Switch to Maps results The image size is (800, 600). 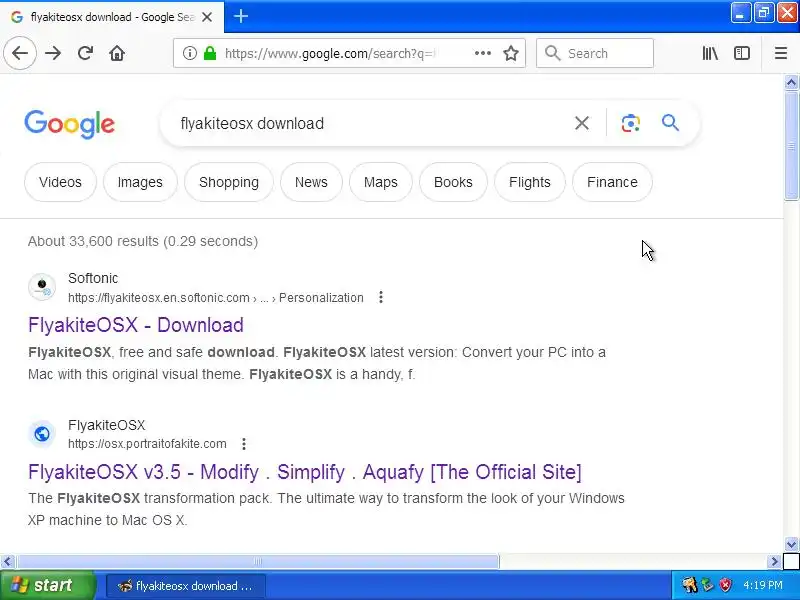click(381, 182)
